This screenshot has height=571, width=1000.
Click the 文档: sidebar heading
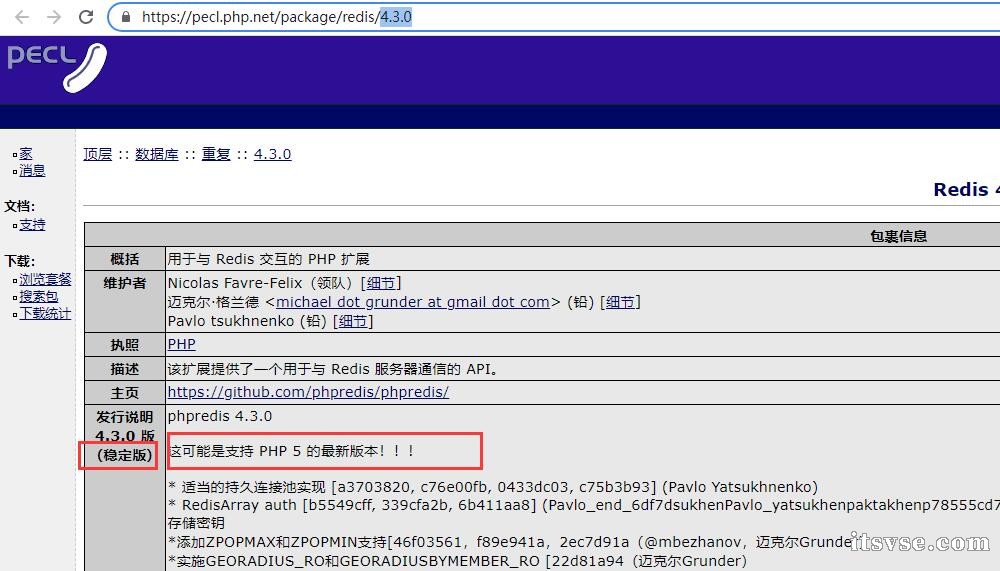[20, 206]
